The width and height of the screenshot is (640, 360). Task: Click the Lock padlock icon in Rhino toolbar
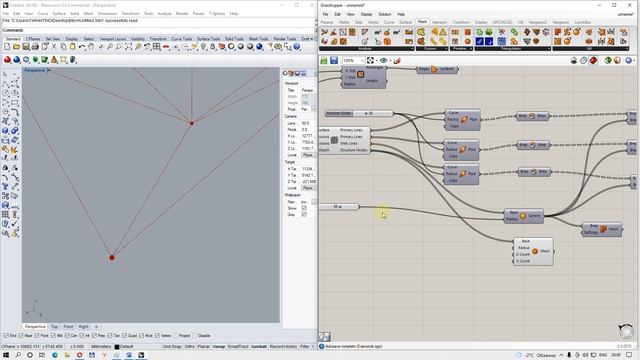pyautogui.click(x=213, y=47)
